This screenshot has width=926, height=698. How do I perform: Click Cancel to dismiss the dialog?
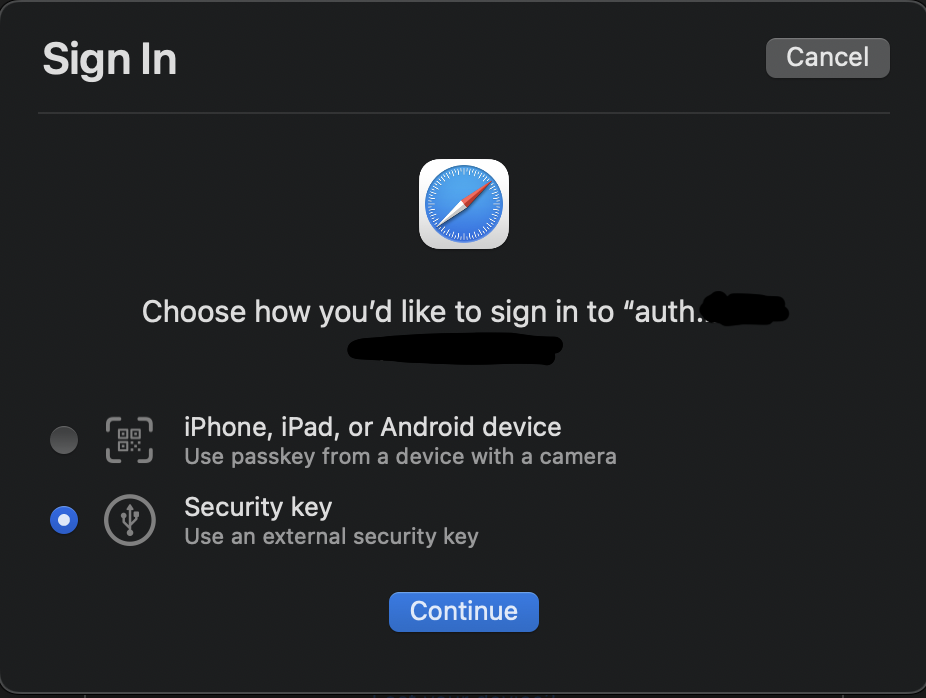[827, 57]
